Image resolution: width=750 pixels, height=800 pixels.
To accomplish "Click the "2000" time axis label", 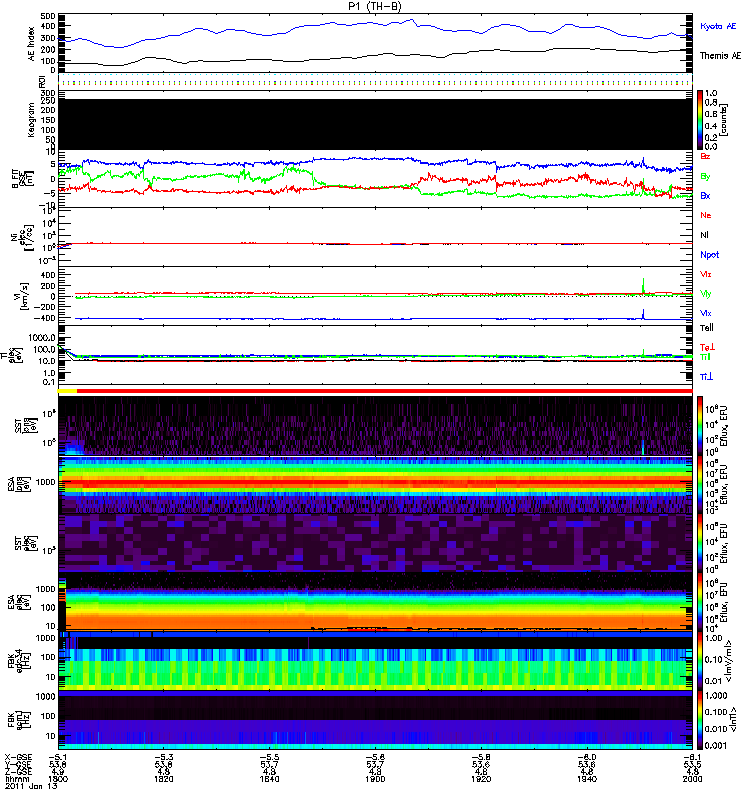I will [x=692, y=779].
